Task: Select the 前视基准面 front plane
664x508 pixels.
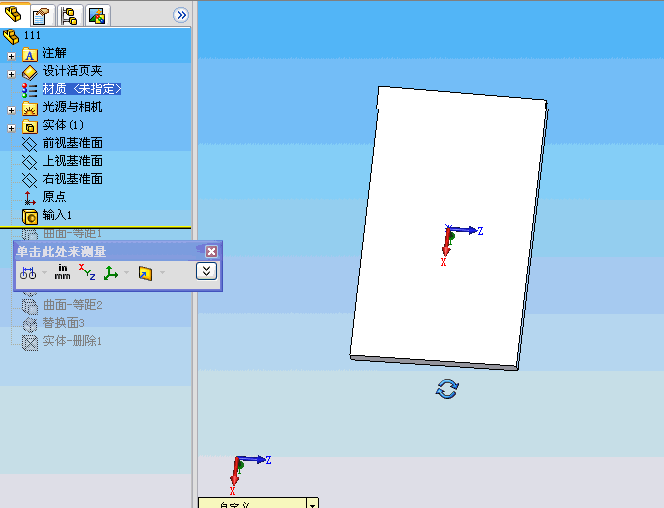Action: pos(72,143)
